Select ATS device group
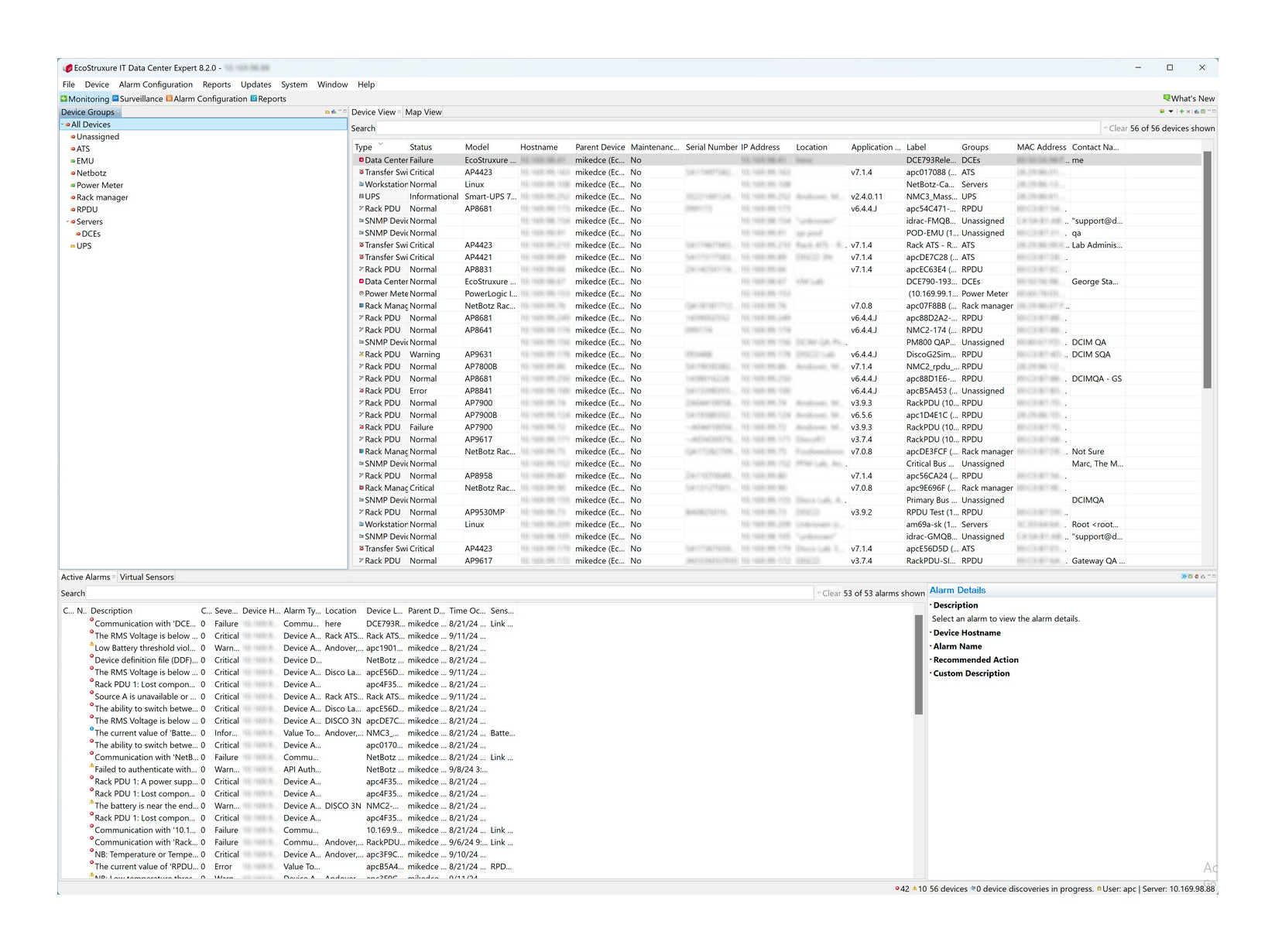 83,149
